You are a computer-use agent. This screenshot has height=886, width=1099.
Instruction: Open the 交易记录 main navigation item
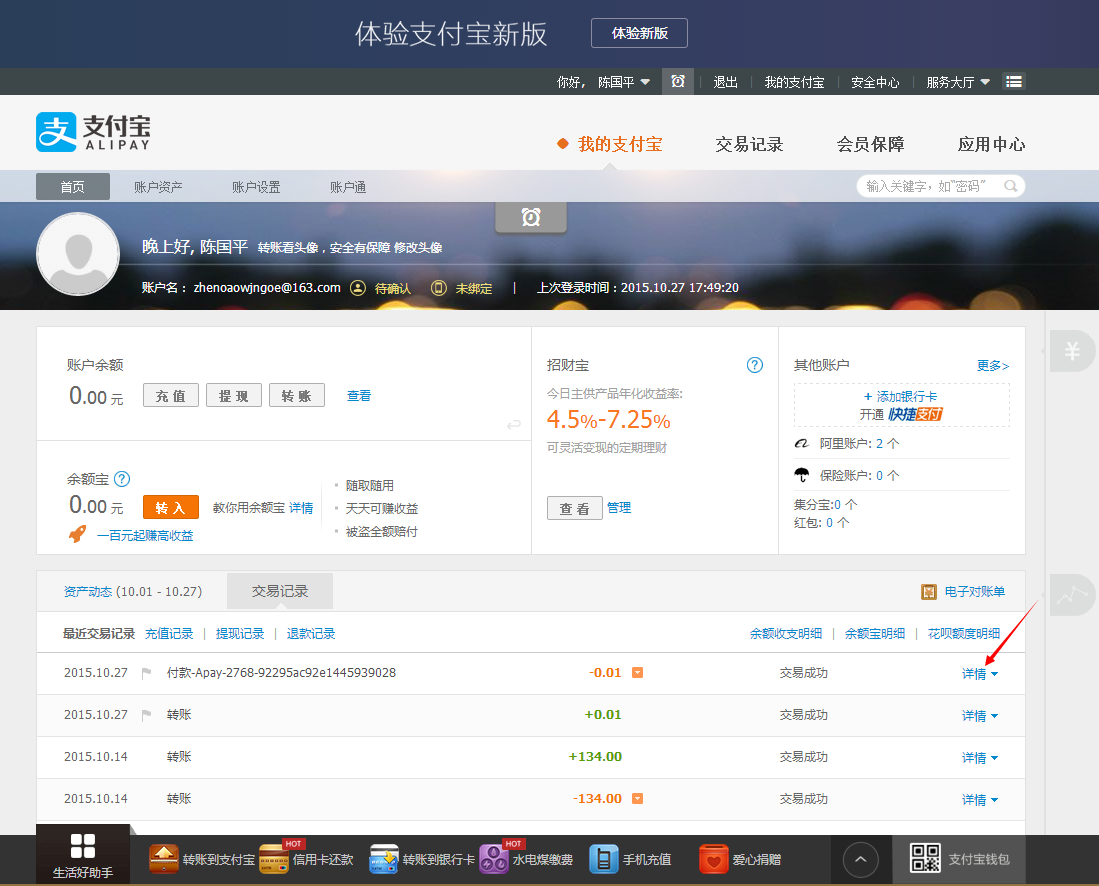(x=749, y=144)
